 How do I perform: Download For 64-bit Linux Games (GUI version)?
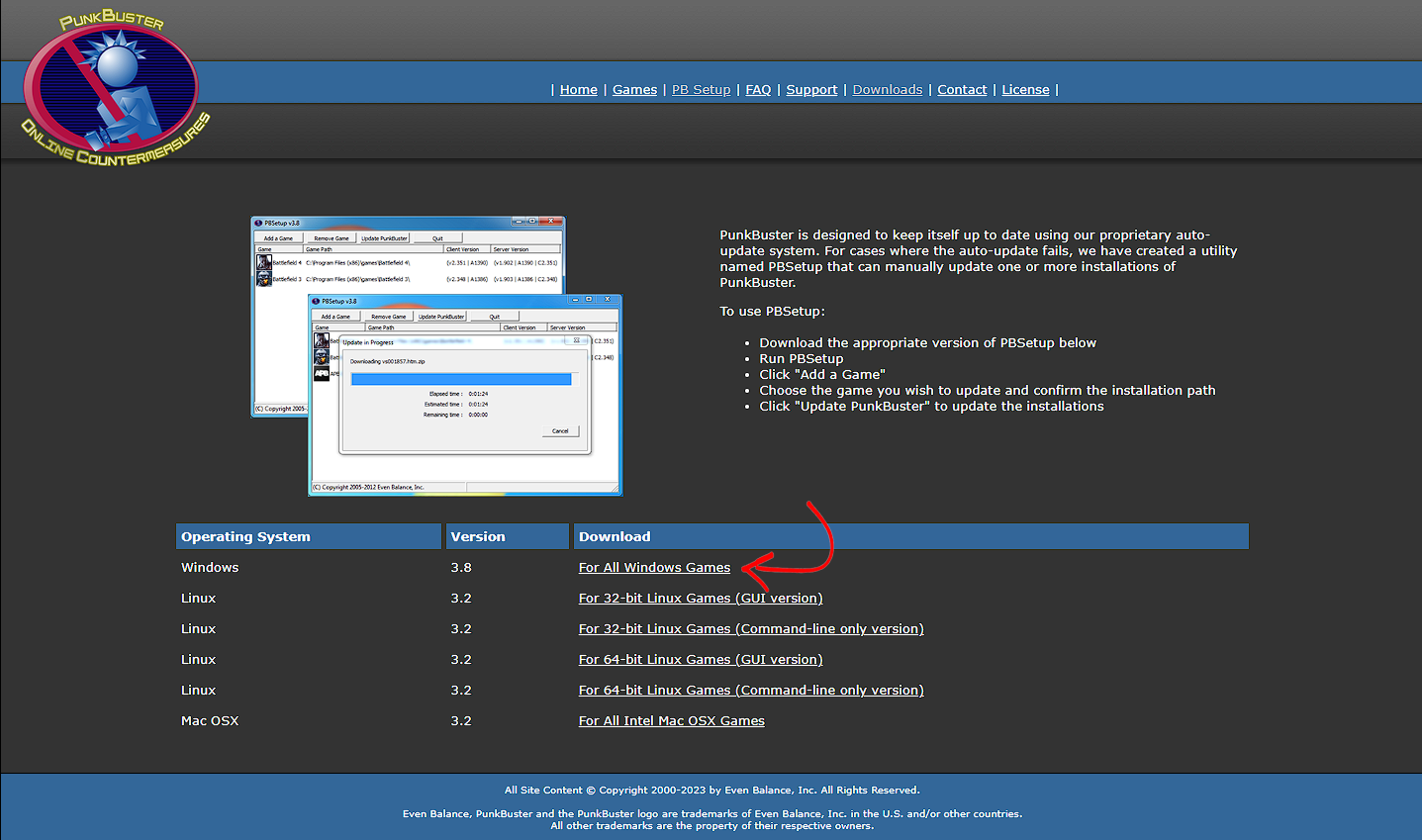[701, 660]
